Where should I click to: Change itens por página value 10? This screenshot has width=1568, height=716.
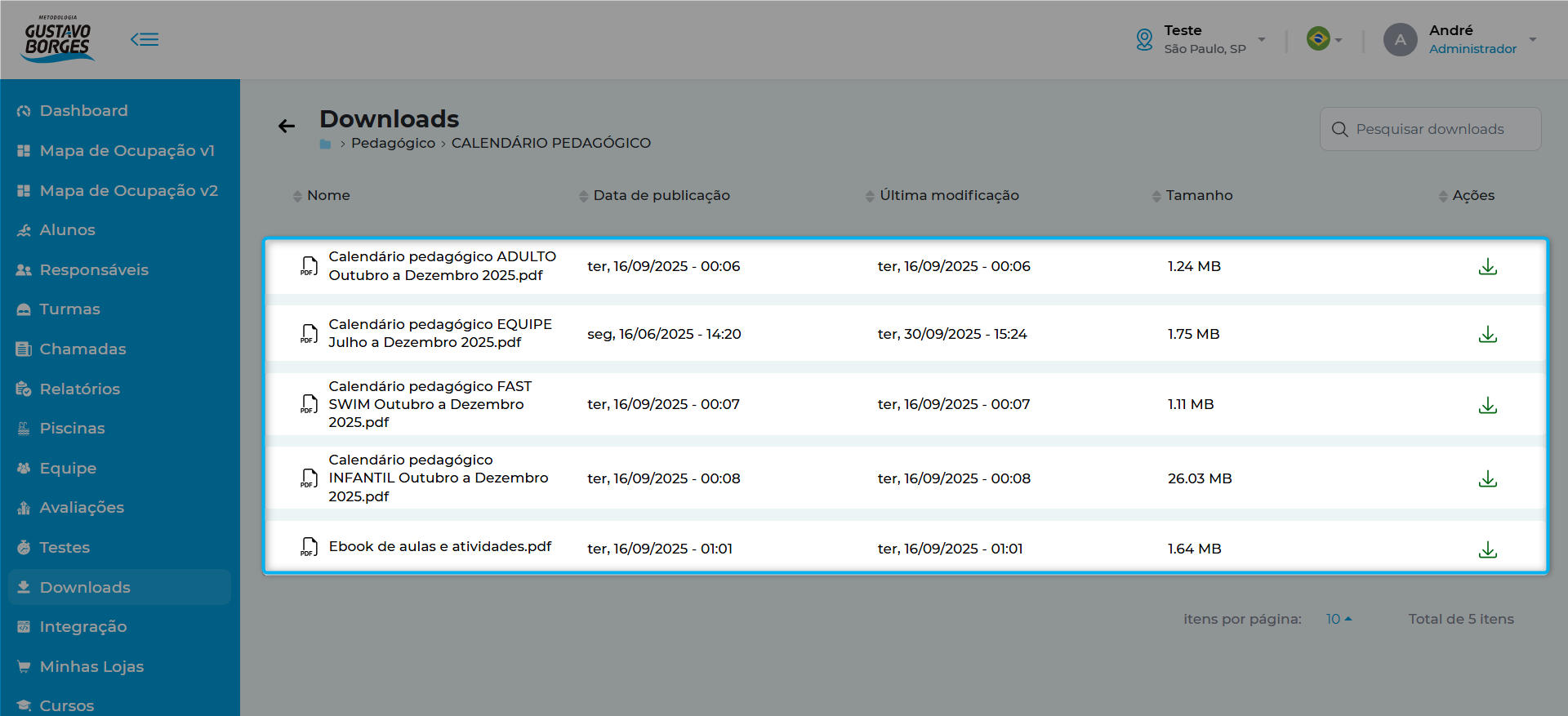coord(1339,619)
